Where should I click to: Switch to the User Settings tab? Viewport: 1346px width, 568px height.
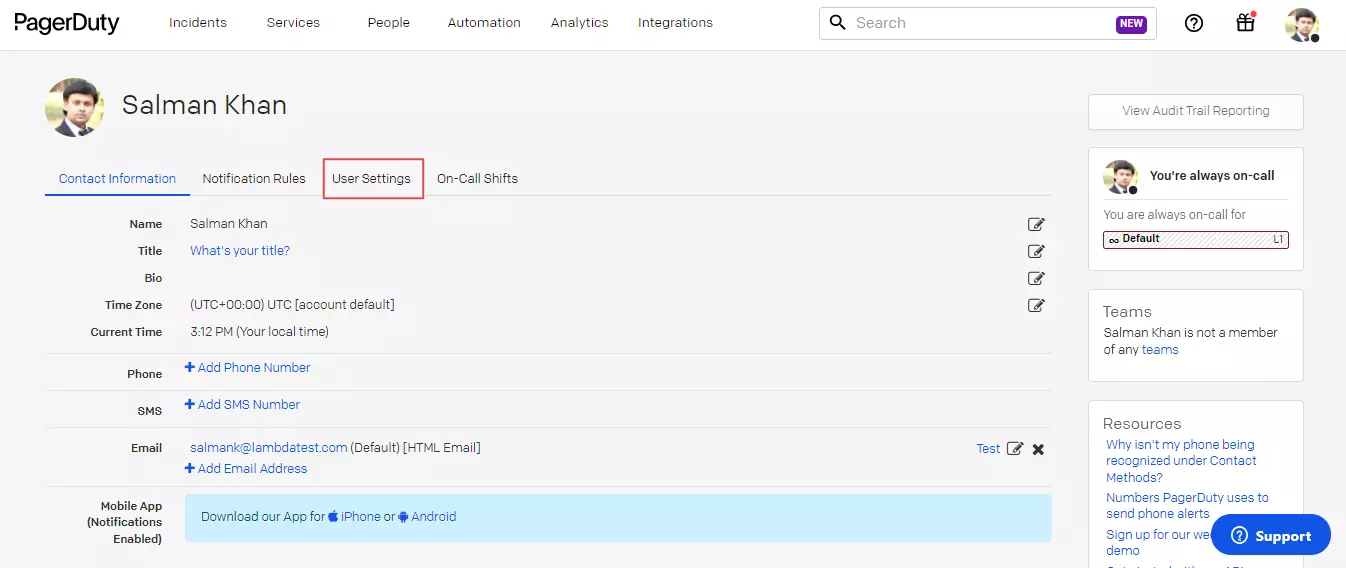[x=371, y=179]
